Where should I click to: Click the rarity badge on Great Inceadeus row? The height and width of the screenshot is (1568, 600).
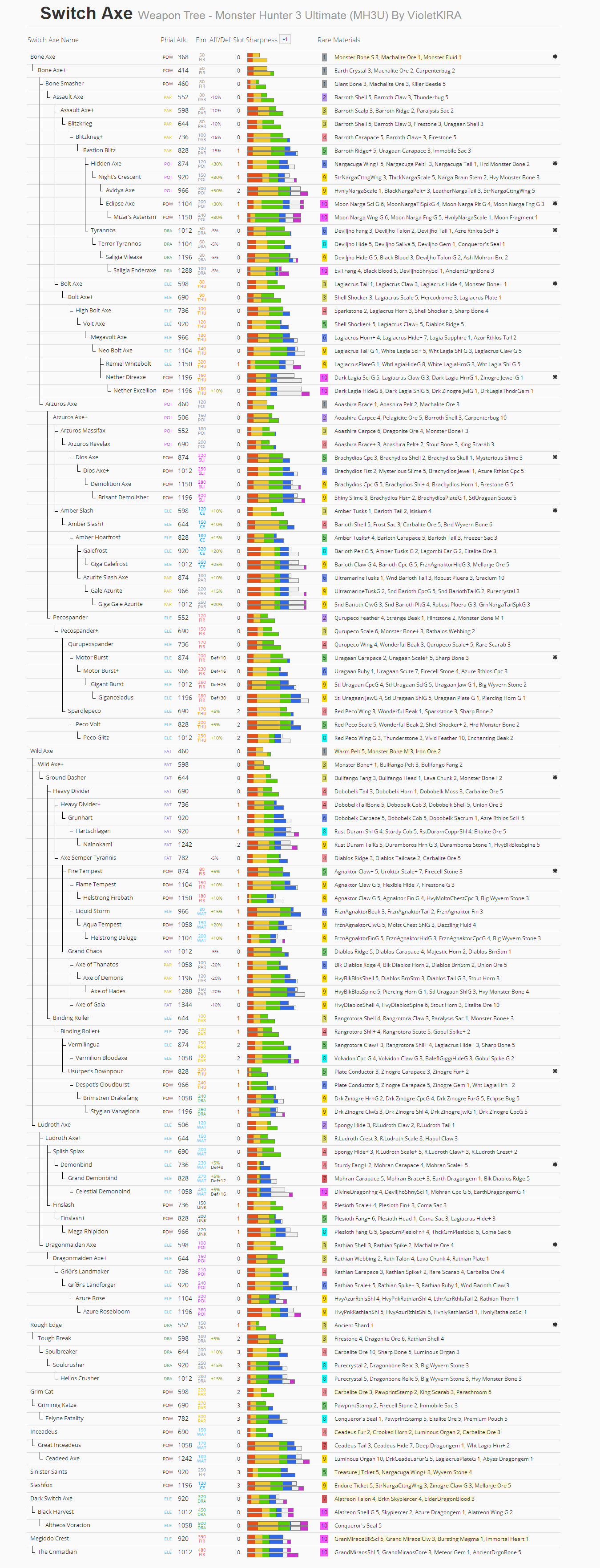[x=324, y=1446]
